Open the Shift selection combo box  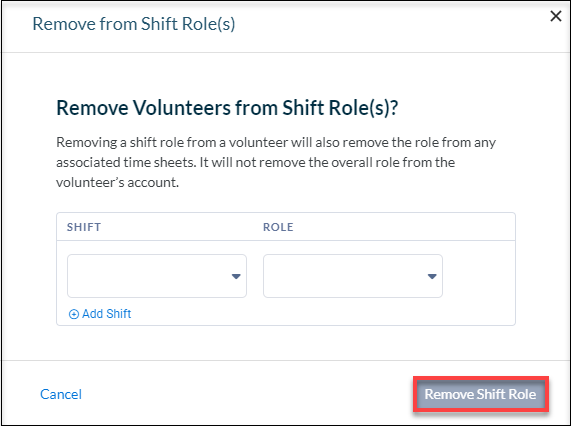click(x=157, y=276)
